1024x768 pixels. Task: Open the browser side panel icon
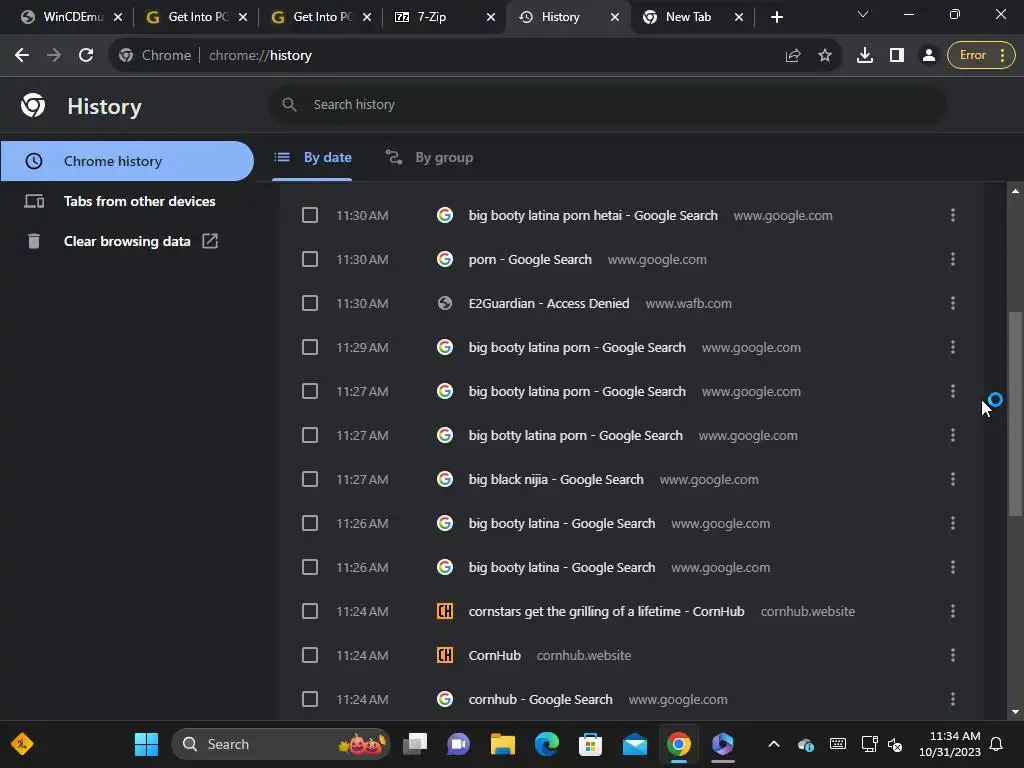(897, 56)
